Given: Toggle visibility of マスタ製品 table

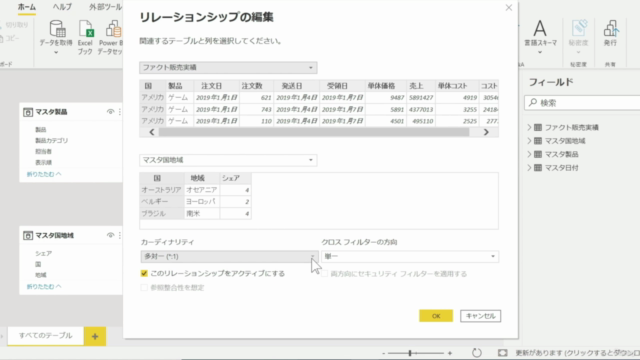Looking at the screenshot, I should pos(110,112).
